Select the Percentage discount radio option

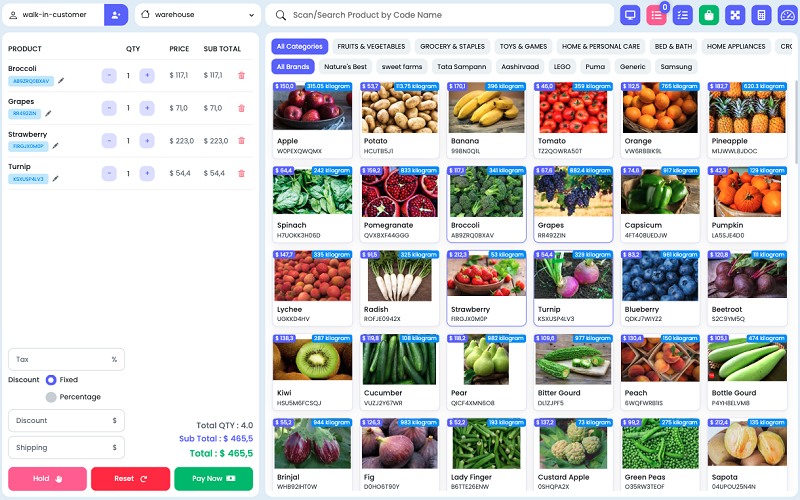click(51, 397)
